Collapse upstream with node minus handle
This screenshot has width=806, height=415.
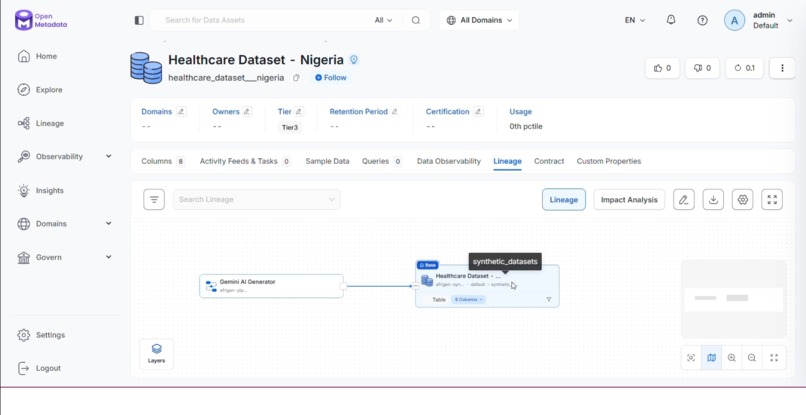[415, 286]
